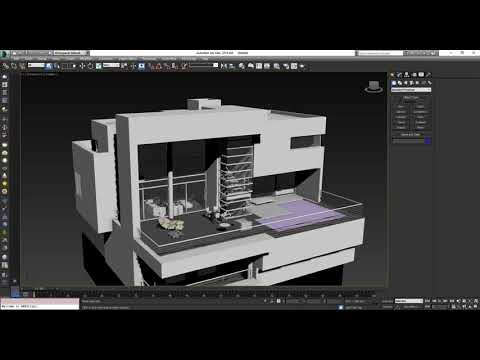Viewport: 480px width, 360px height.
Task: Toggle Window/Crossing selection mode
Action: [x=74, y=66]
